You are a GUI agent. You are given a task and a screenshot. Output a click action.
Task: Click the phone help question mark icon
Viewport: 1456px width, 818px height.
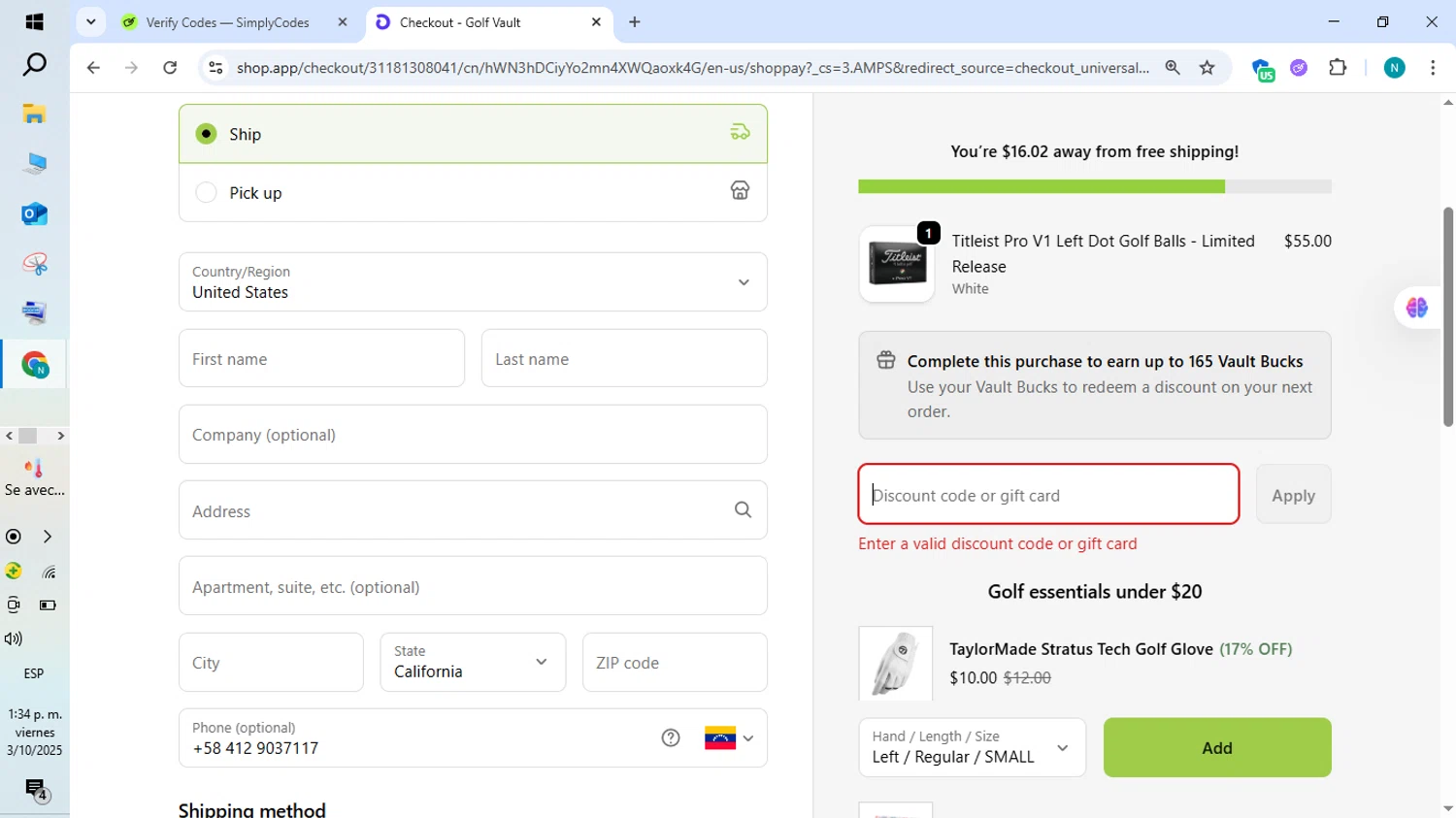[671, 737]
